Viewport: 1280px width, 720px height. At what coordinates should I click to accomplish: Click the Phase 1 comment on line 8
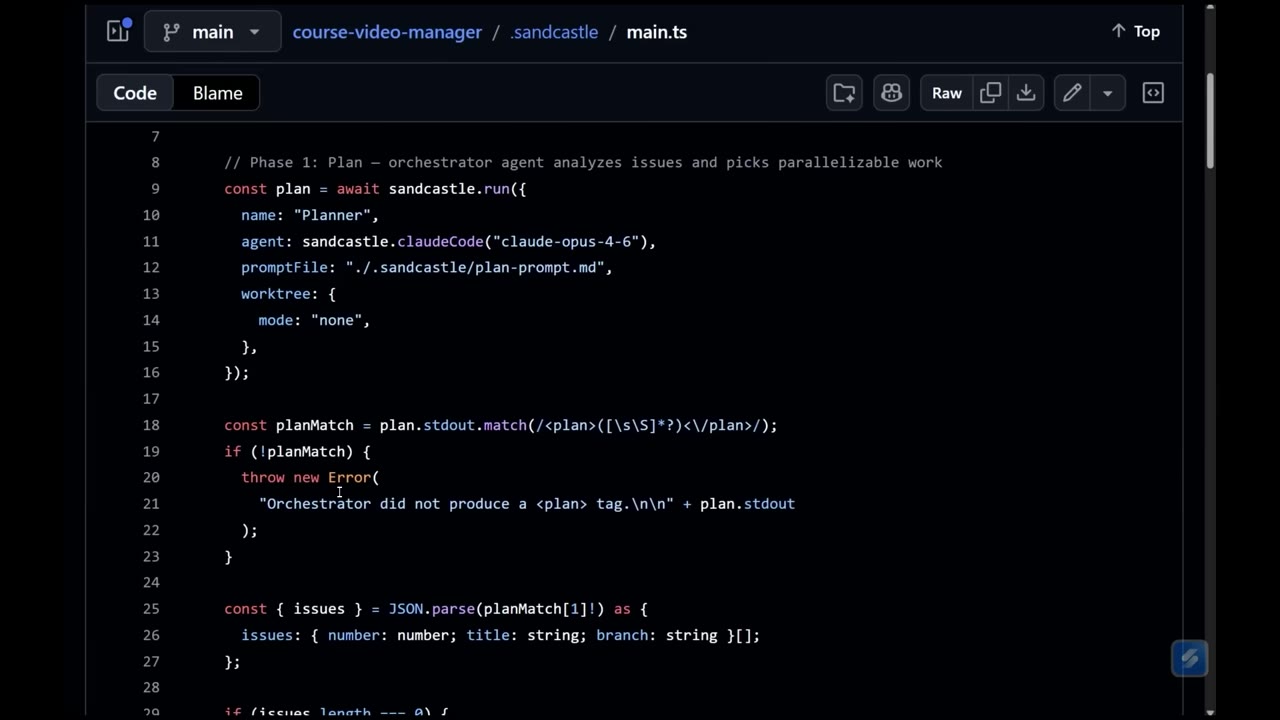583,162
